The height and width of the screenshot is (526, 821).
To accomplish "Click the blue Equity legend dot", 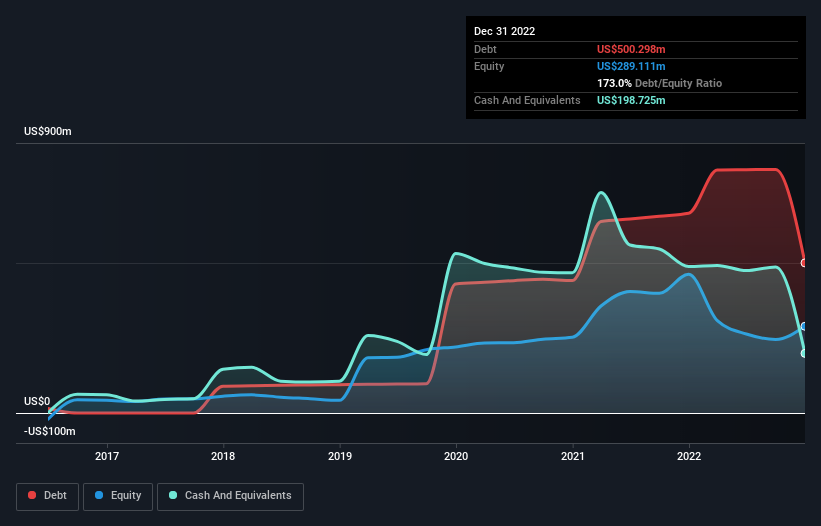I will pos(99,495).
